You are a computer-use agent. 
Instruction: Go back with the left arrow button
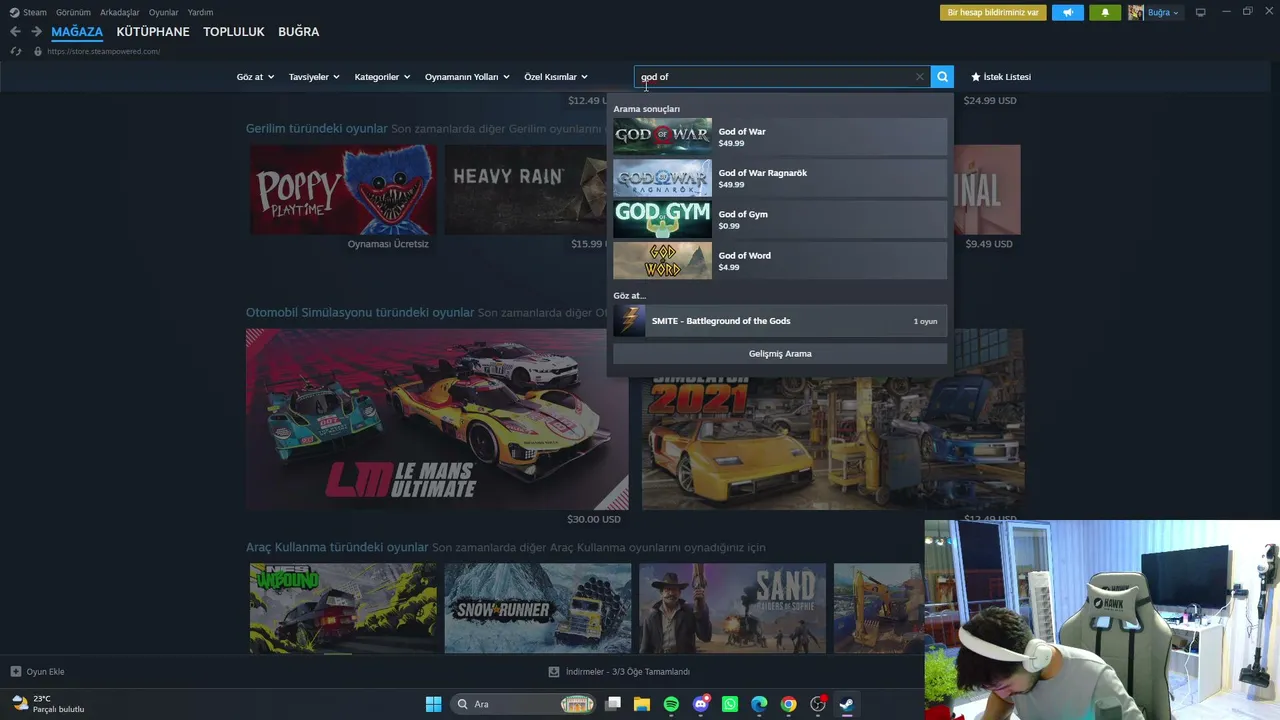coord(15,32)
